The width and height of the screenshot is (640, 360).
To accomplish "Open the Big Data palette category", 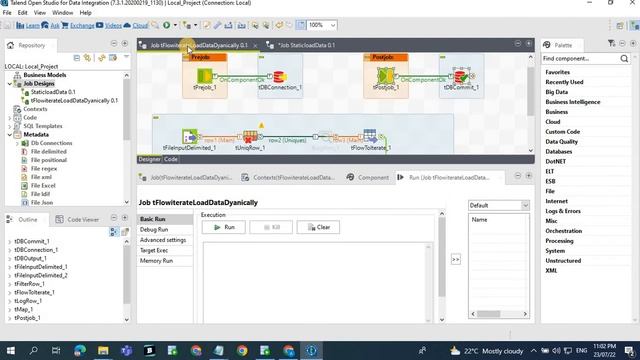I will point(556,92).
